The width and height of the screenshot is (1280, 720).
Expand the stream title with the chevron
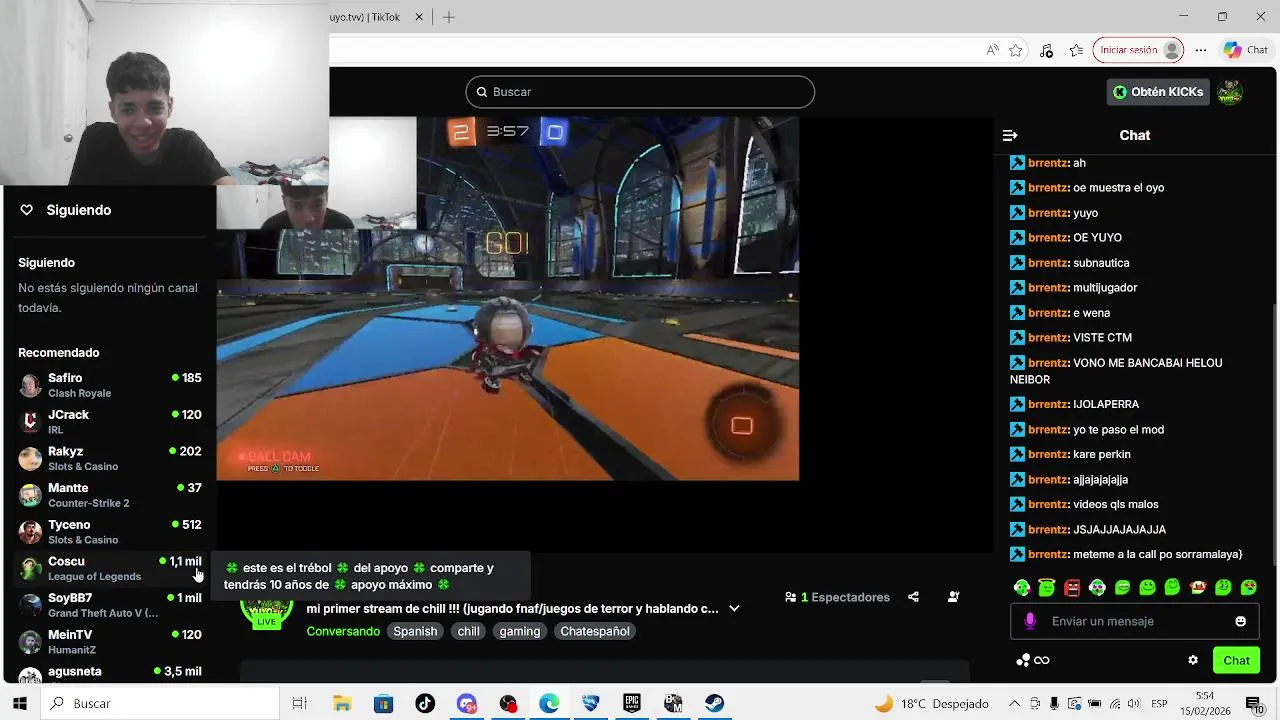point(734,608)
